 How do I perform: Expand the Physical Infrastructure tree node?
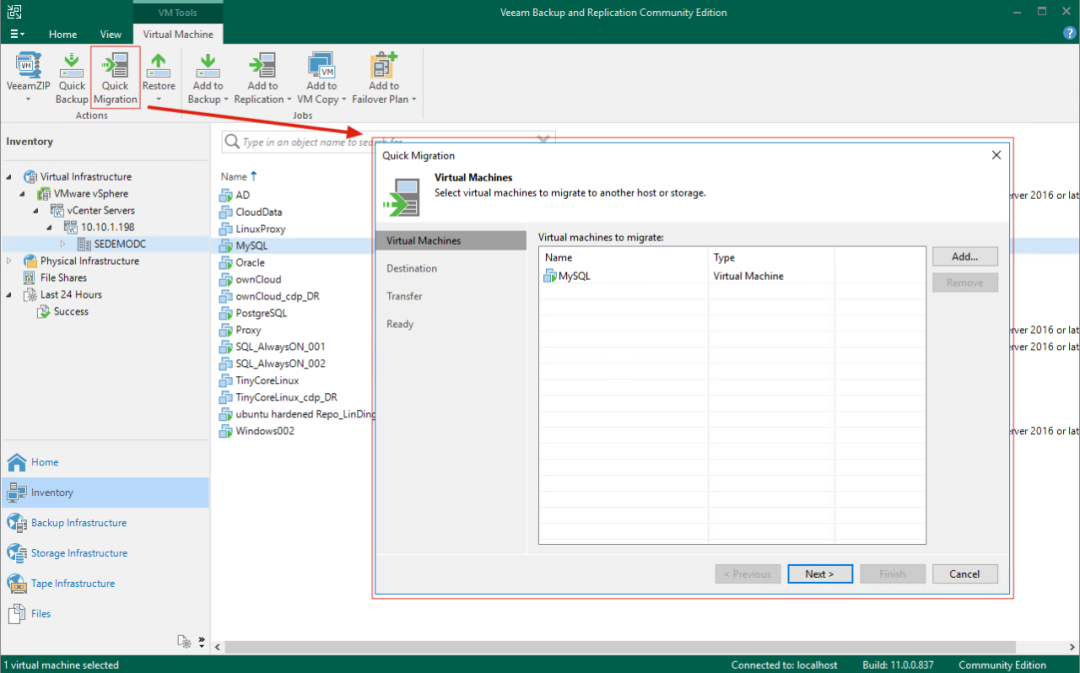[9, 261]
